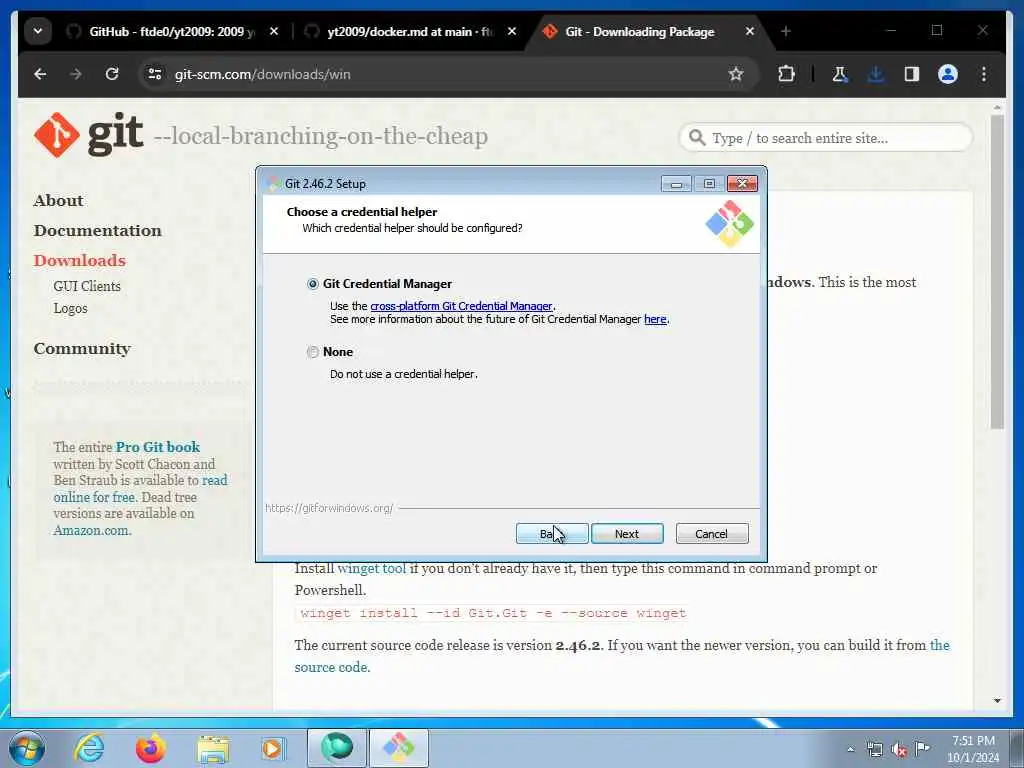The width and height of the screenshot is (1024, 768).
Task: Click the search magnifier icon
Action: (x=697, y=138)
